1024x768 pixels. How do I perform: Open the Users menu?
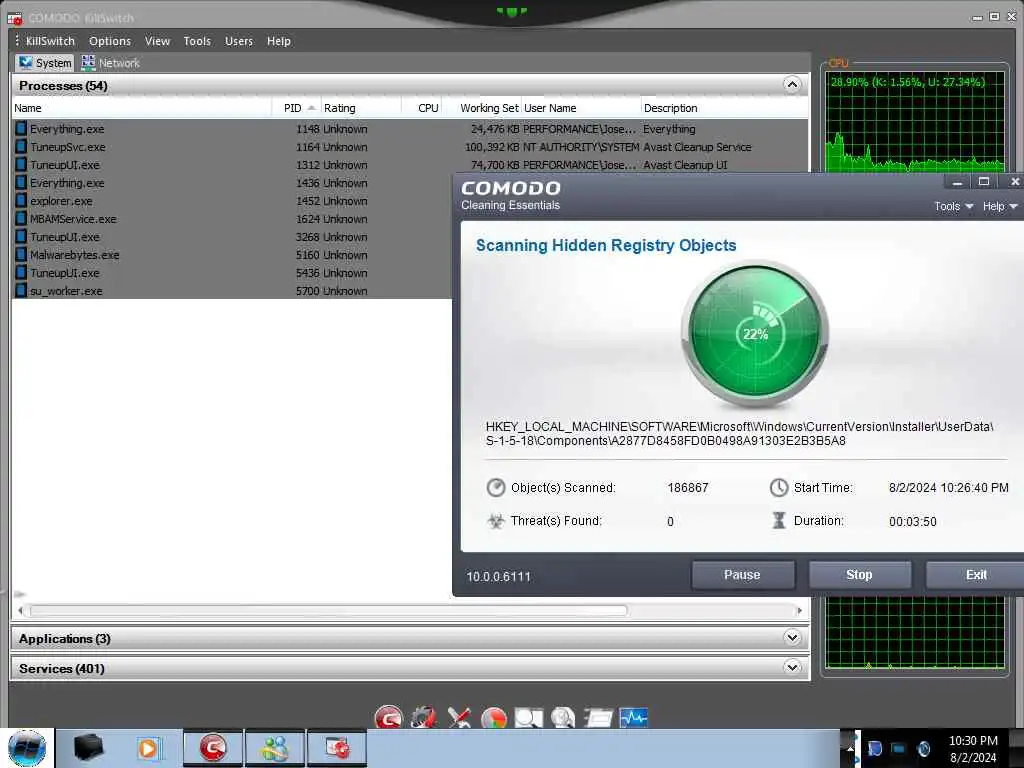[239, 41]
